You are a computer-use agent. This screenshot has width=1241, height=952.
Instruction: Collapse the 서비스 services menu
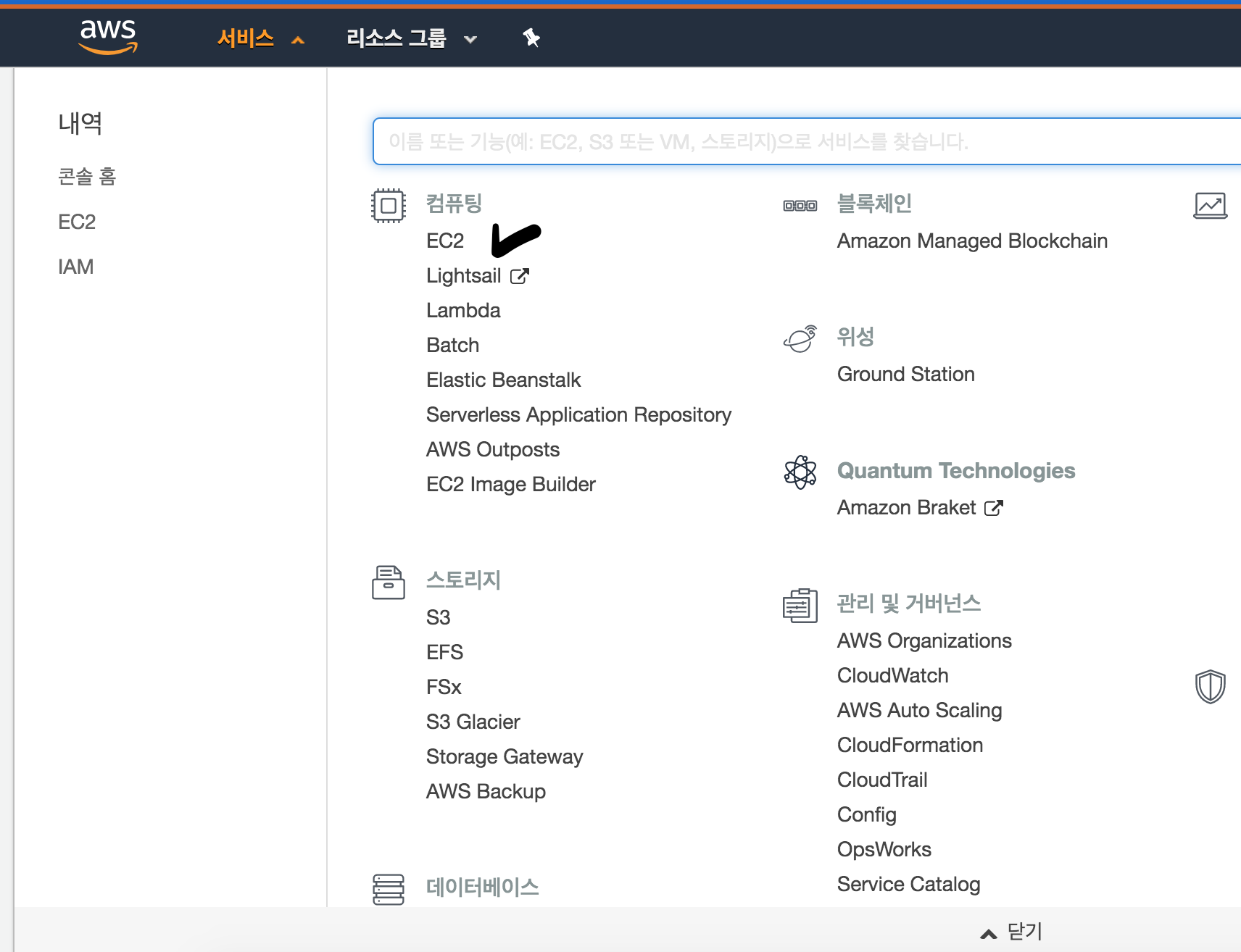[260, 38]
